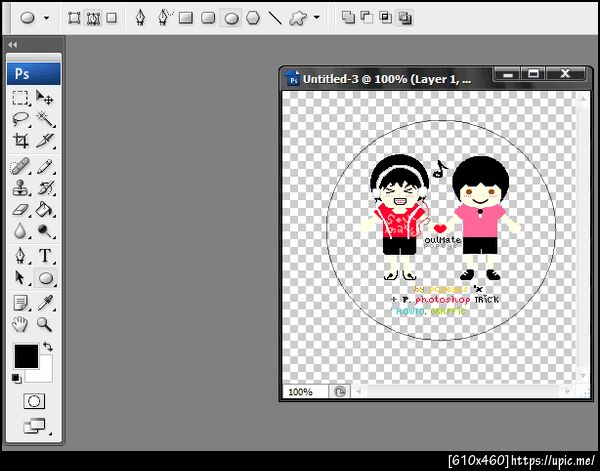Select the Hand tool

pyautogui.click(x=20, y=324)
